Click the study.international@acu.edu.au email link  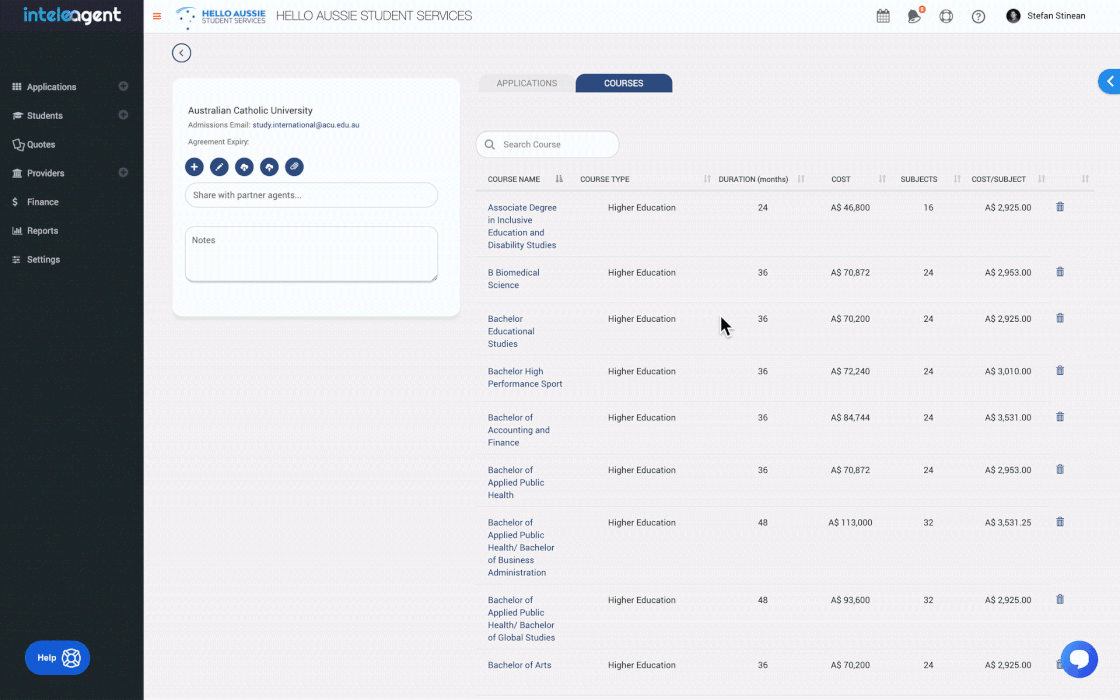pos(306,125)
